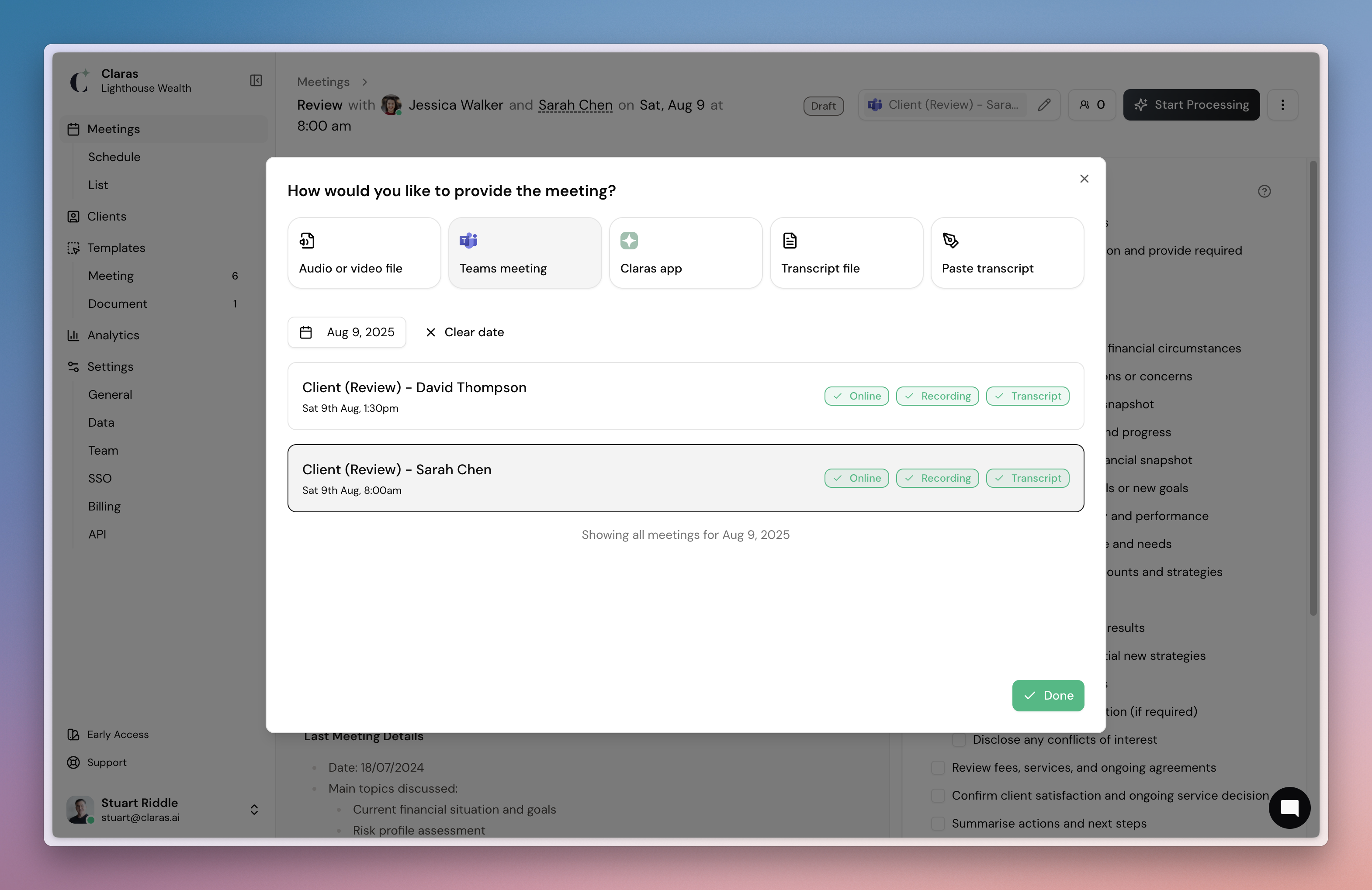Choose Audio or video file option
Image resolution: width=1372 pixels, height=890 pixels.
click(364, 253)
